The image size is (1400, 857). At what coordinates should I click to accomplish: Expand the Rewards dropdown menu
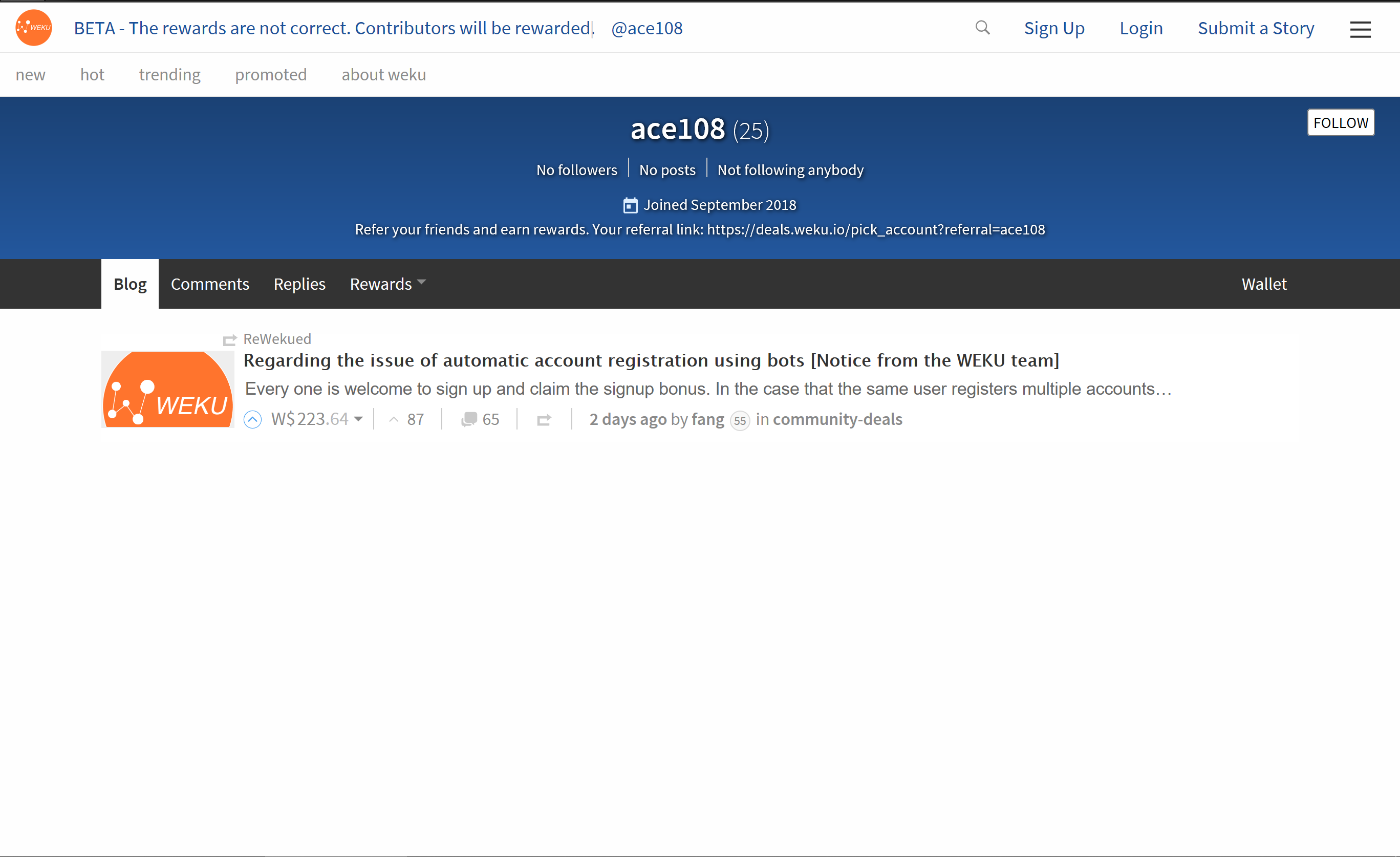point(387,284)
